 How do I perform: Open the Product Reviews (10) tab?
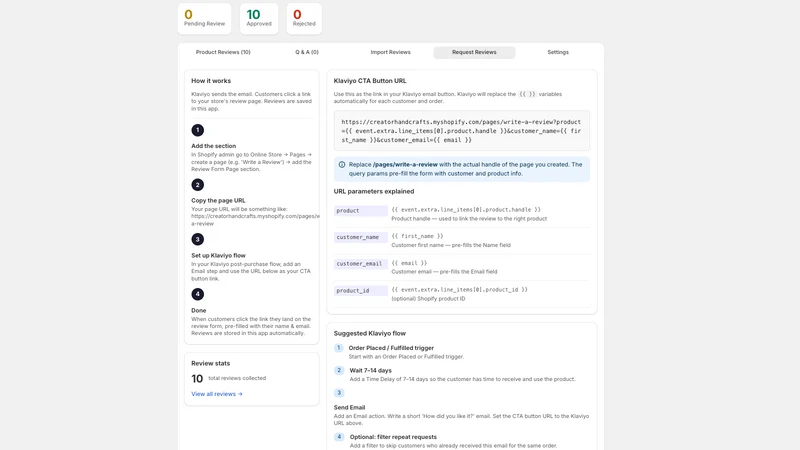point(223,52)
